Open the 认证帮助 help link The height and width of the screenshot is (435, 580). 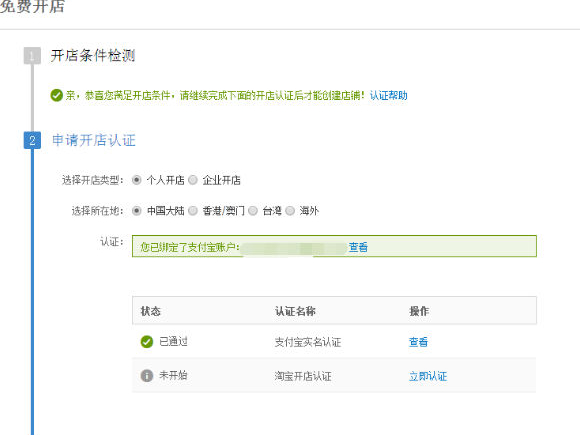(x=388, y=95)
